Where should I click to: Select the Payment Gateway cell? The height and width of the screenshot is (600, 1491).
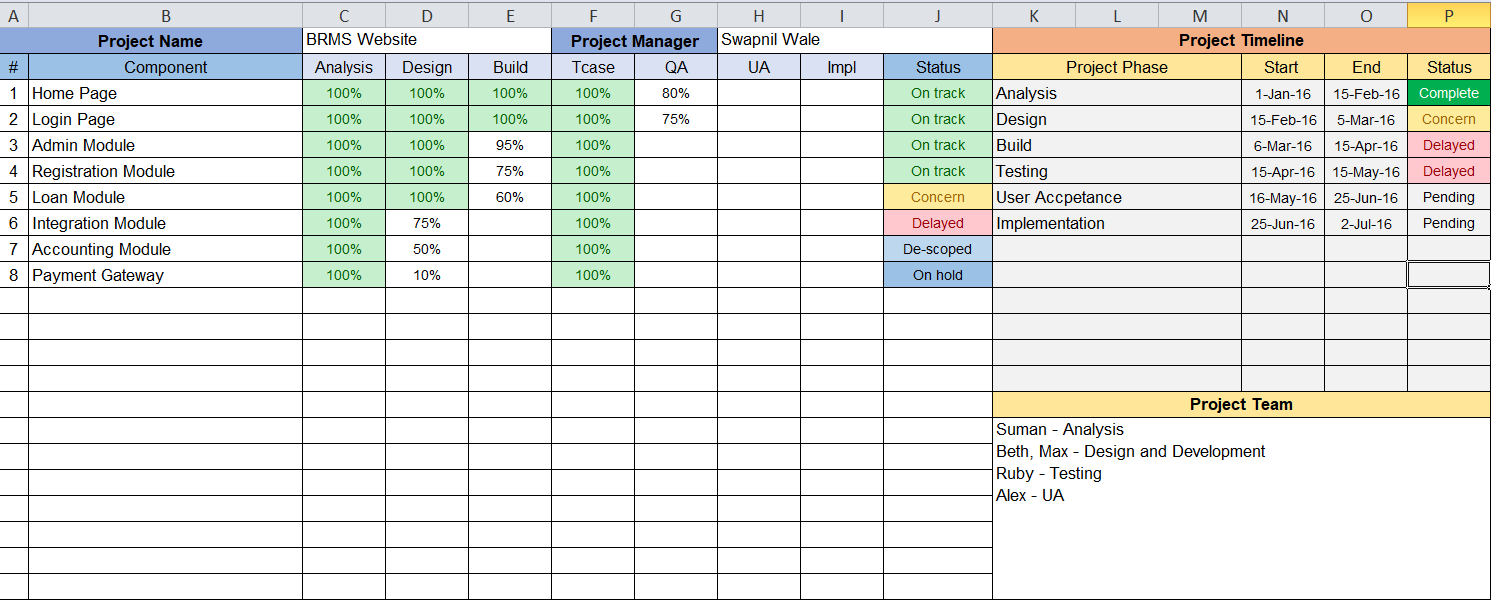point(95,275)
